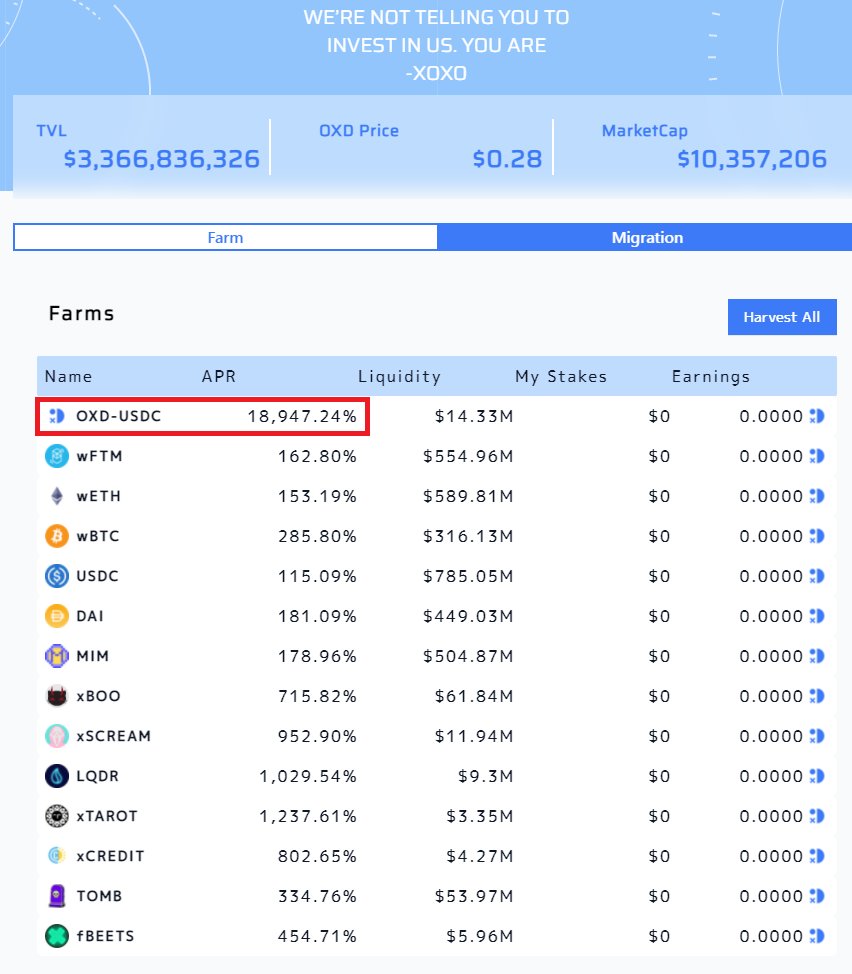Select the OXD-USDC farm name
The image size is (852, 974).
(119, 416)
